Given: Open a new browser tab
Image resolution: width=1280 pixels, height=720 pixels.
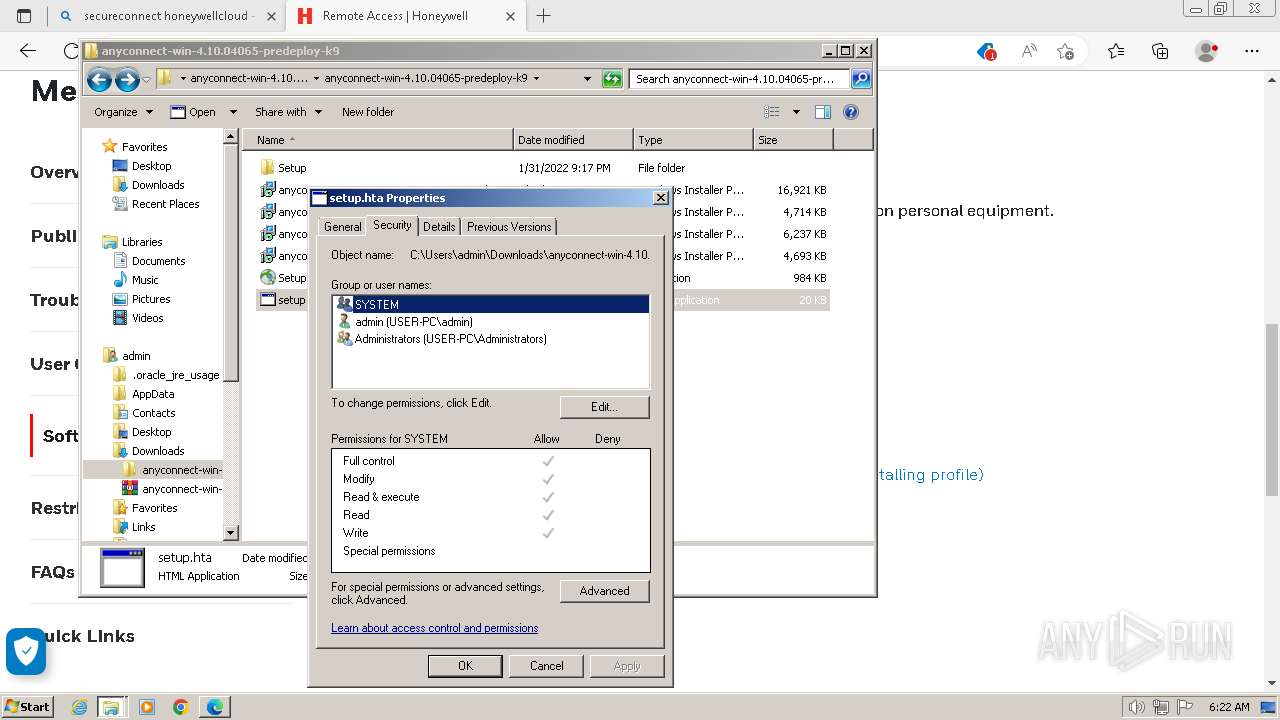Looking at the screenshot, I should [544, 16].
